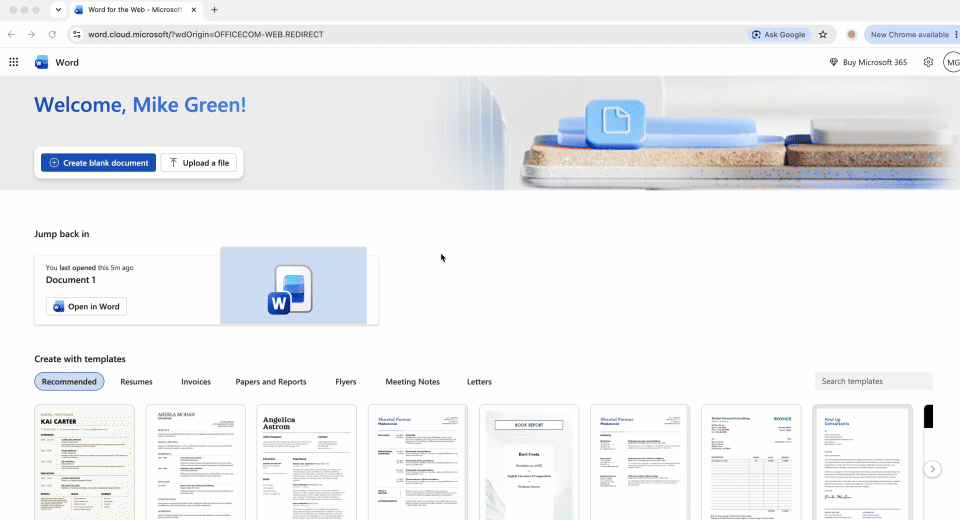Switch to Resumes templates tab

coord(136,382)
